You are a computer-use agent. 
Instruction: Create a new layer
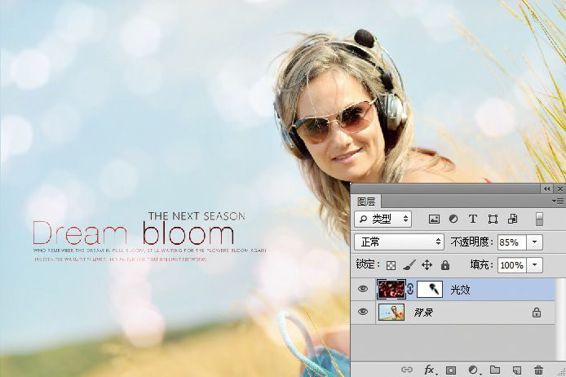[x=517, y=370]
